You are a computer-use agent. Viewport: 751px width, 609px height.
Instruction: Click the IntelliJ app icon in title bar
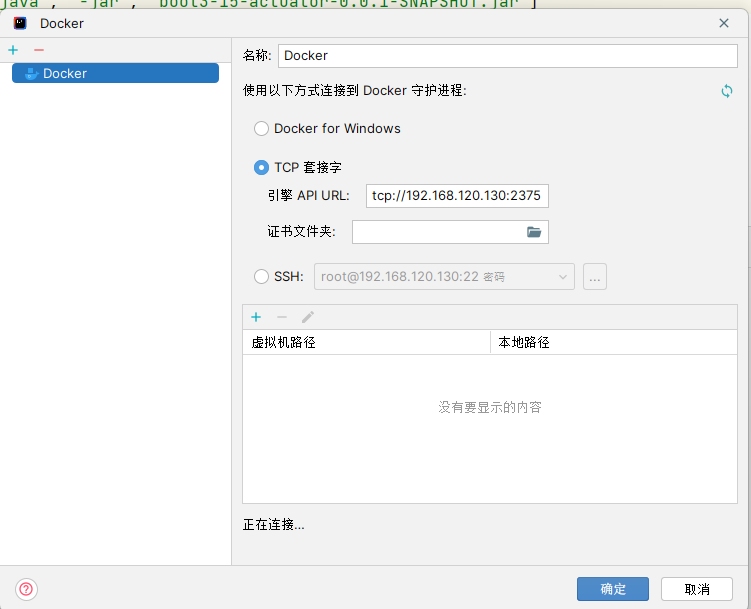coord(20,23)
